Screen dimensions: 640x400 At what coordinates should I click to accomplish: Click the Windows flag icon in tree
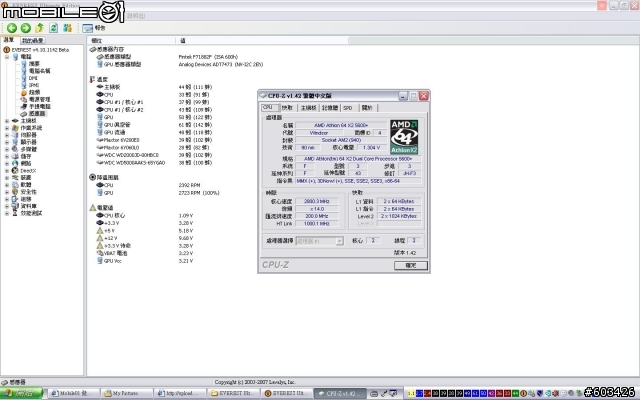click(15, 128)
